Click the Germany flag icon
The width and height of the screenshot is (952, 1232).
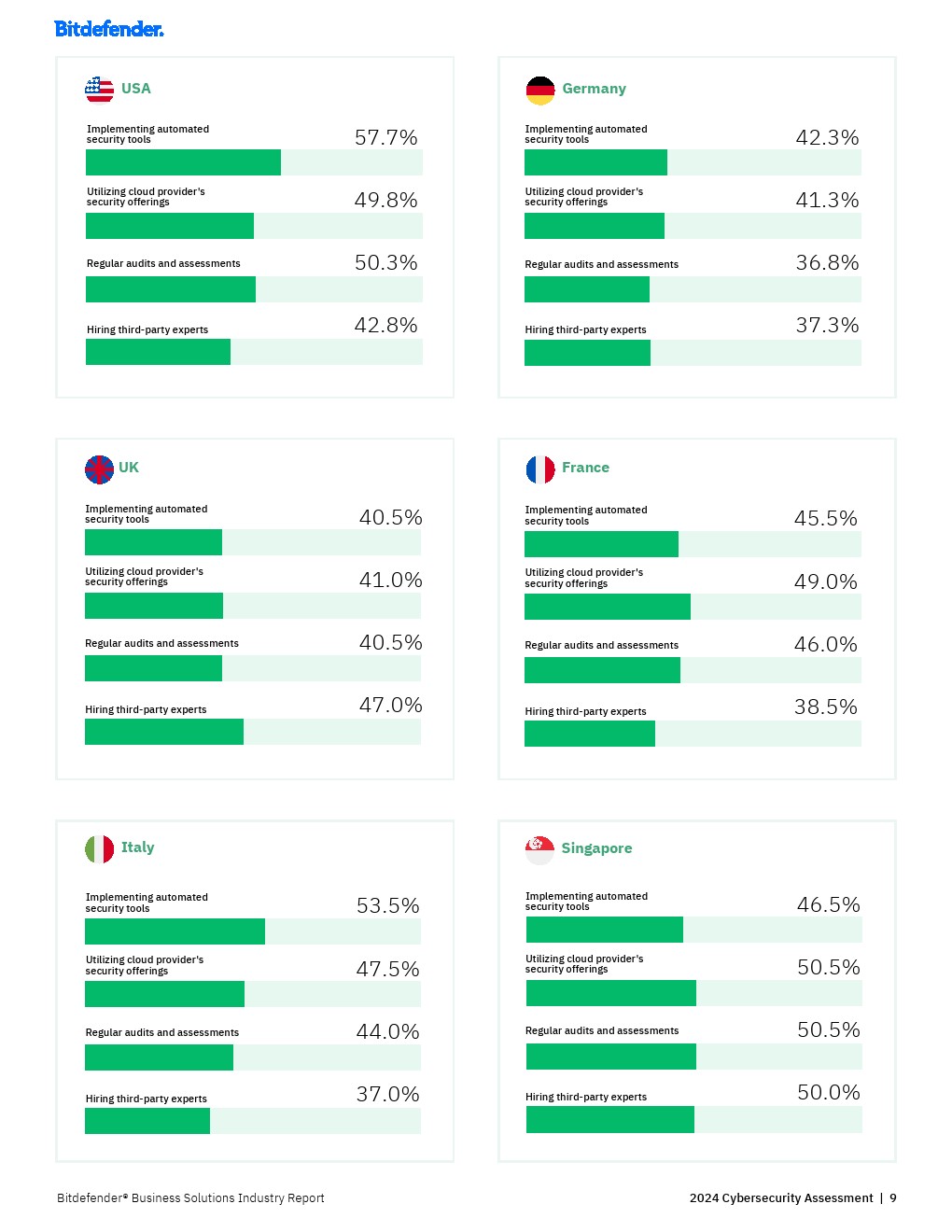pos(540,91)
